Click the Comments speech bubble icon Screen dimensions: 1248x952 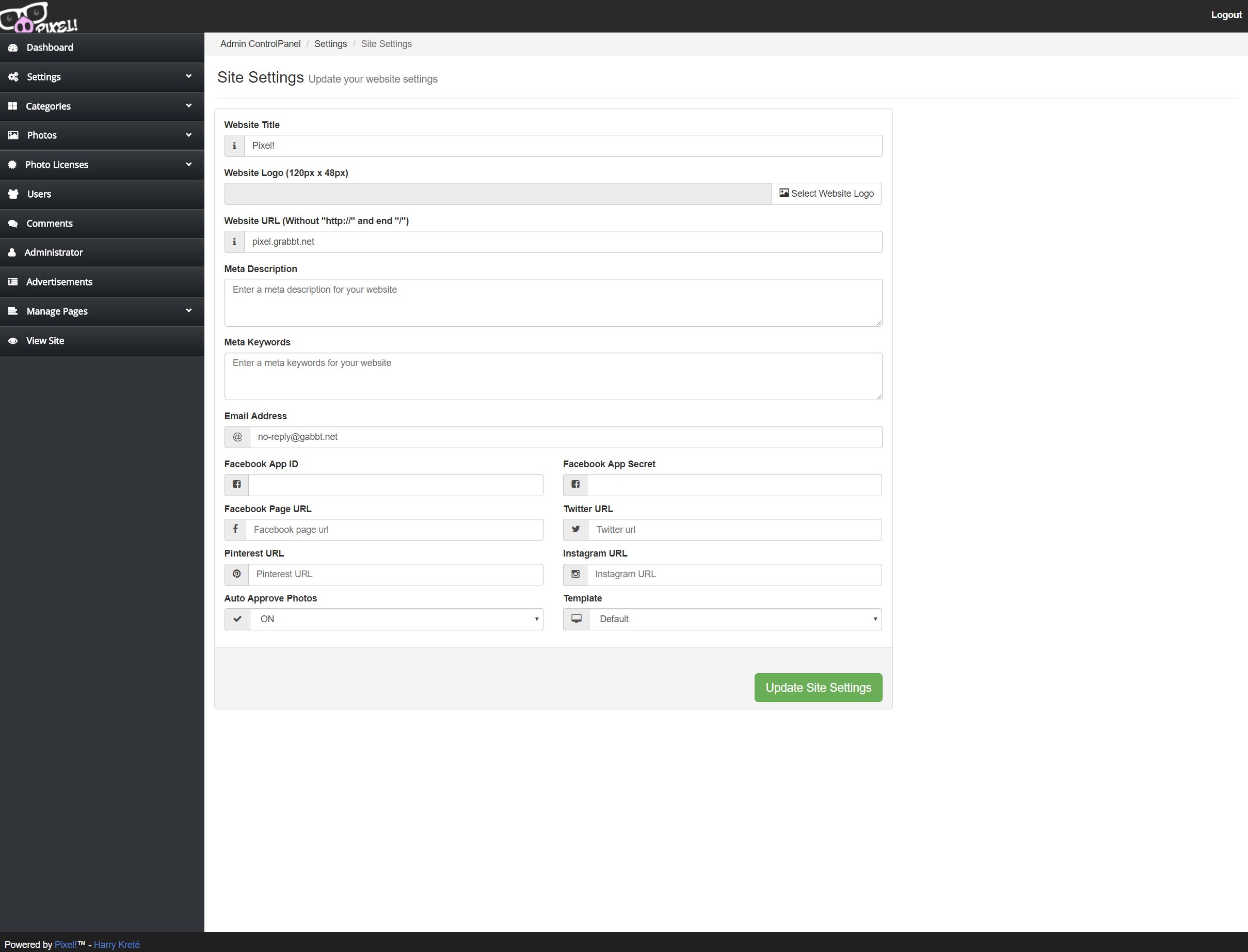[x=13, y=224]
